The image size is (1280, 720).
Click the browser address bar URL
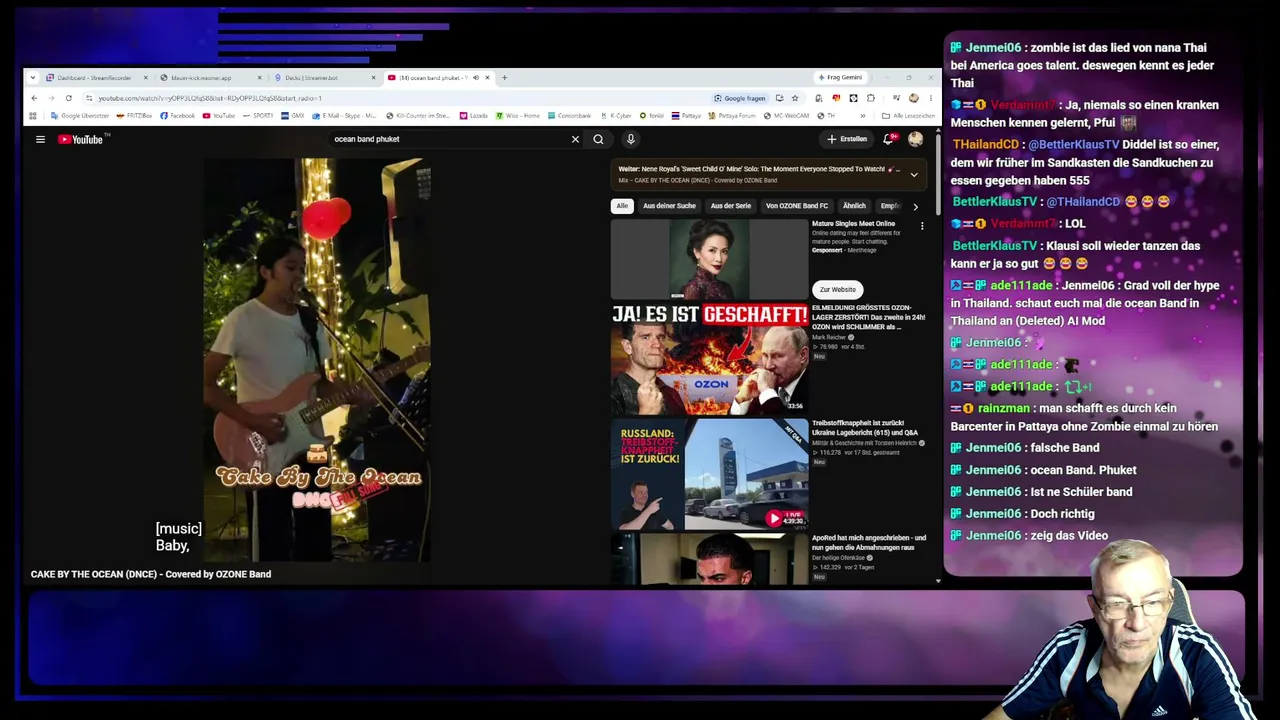click(210, 98)
